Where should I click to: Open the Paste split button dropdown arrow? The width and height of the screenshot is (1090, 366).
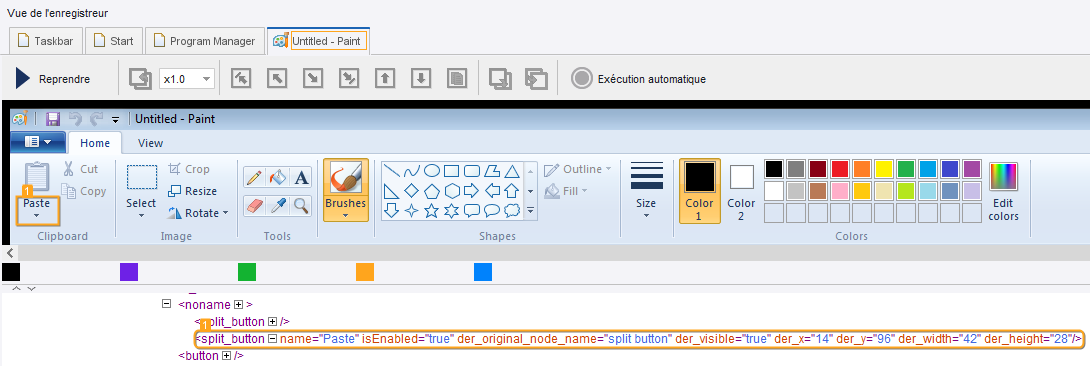[36, 215]
